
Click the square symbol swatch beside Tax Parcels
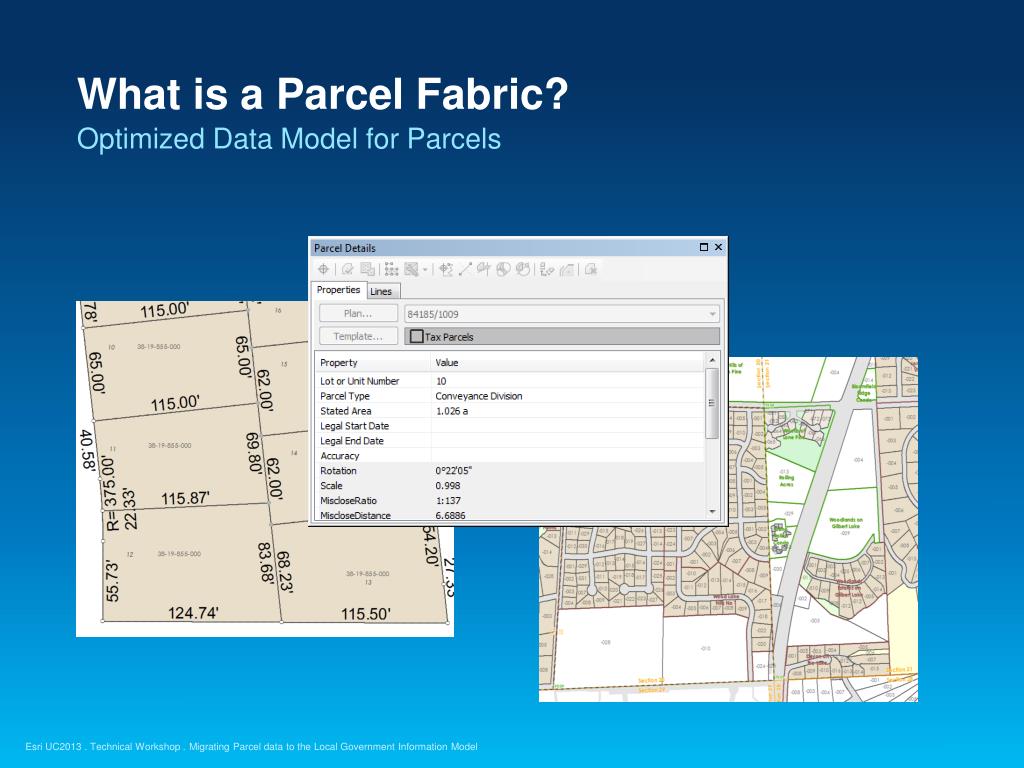417,336
